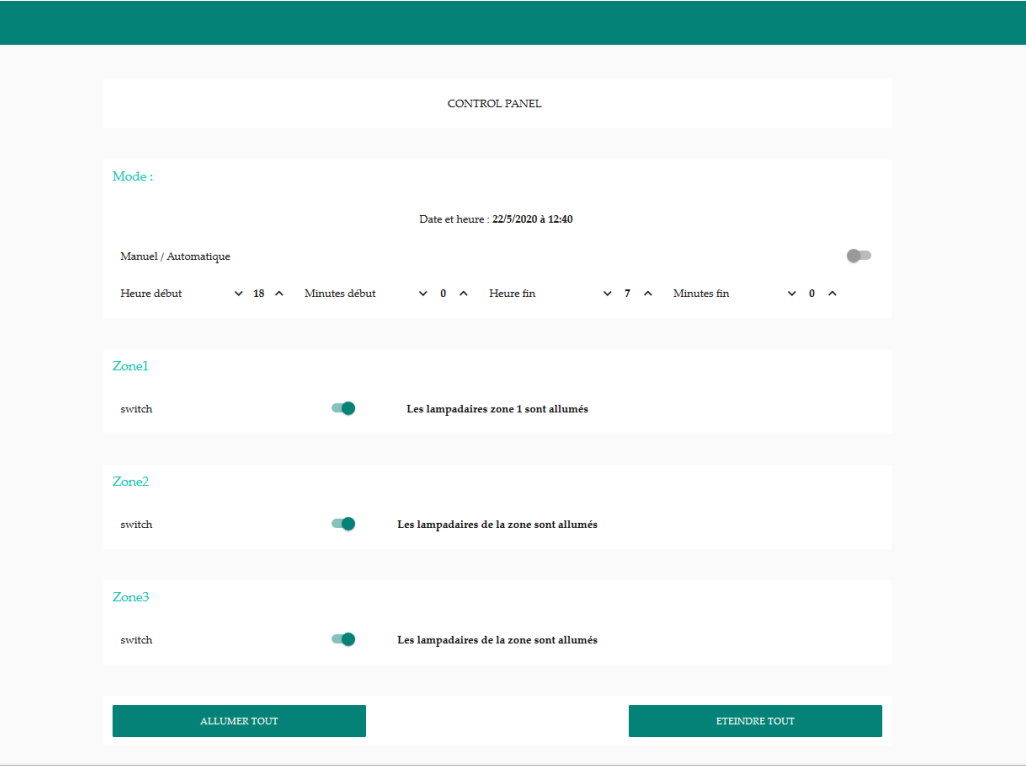Click the up arrow next to 7

[x=647, y=293]
